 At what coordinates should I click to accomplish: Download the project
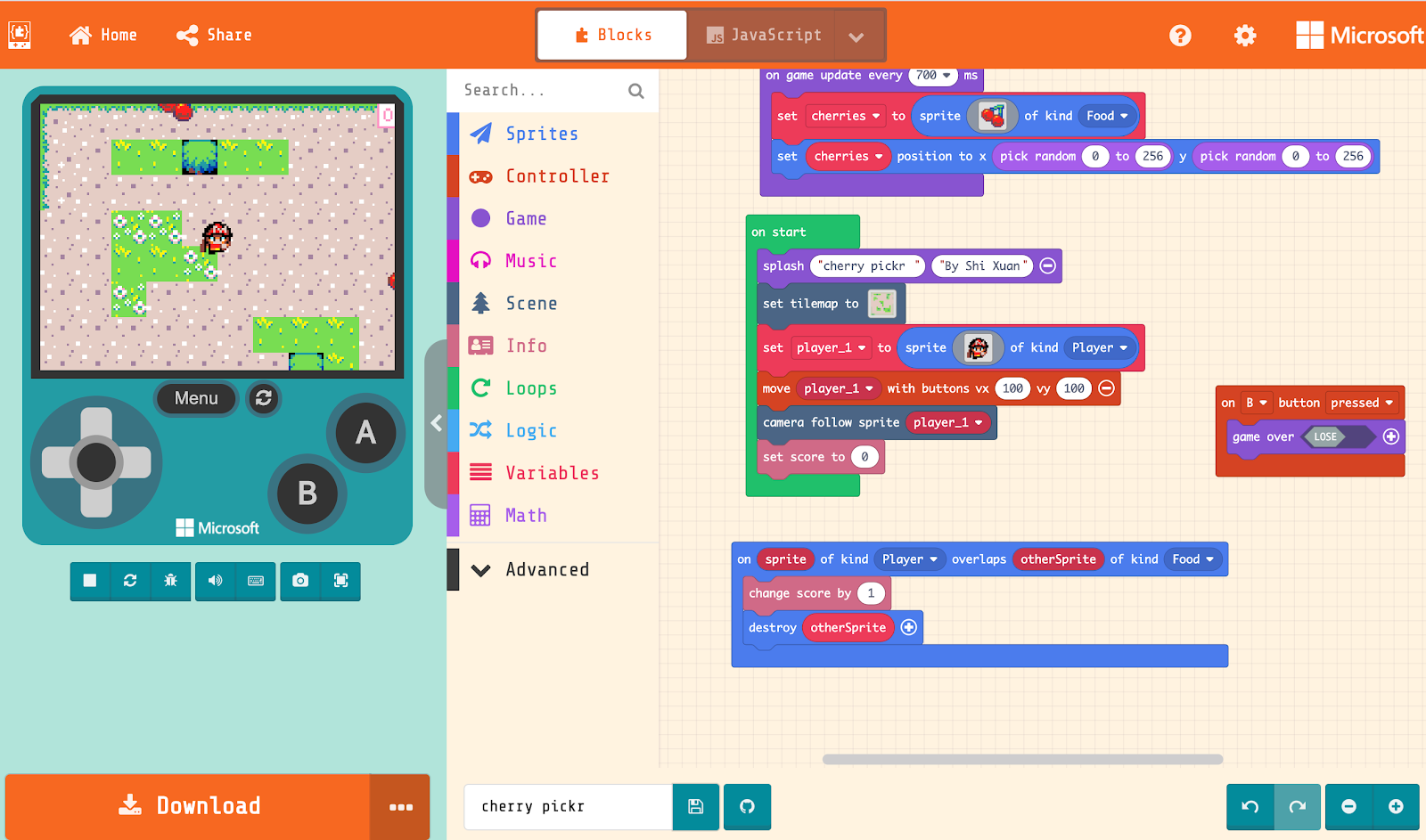pyautogui.click(x=188, y=806)
